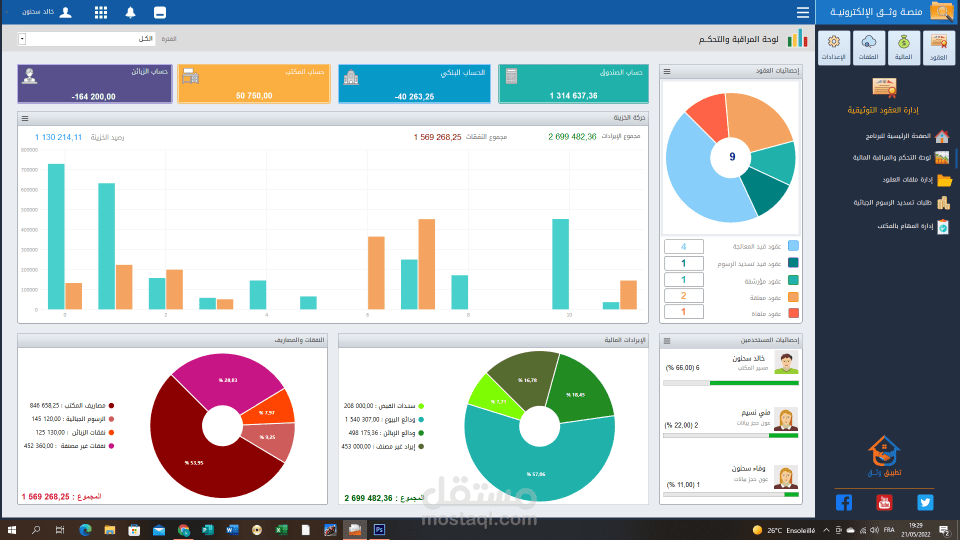
Task: Open Microsoft Edge from the taskbar
Action: (x=85, y=530)
